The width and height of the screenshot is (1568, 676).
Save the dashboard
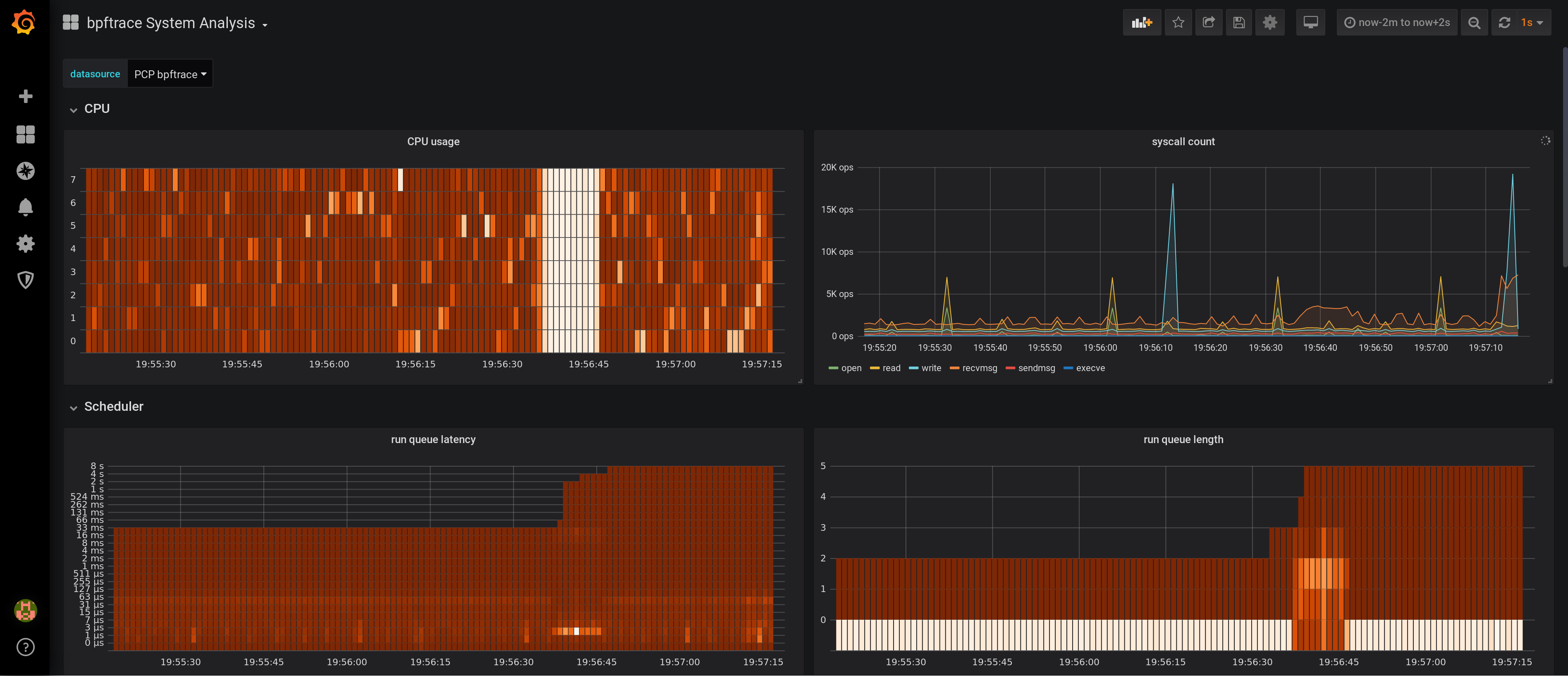(x=1239, y=22)
